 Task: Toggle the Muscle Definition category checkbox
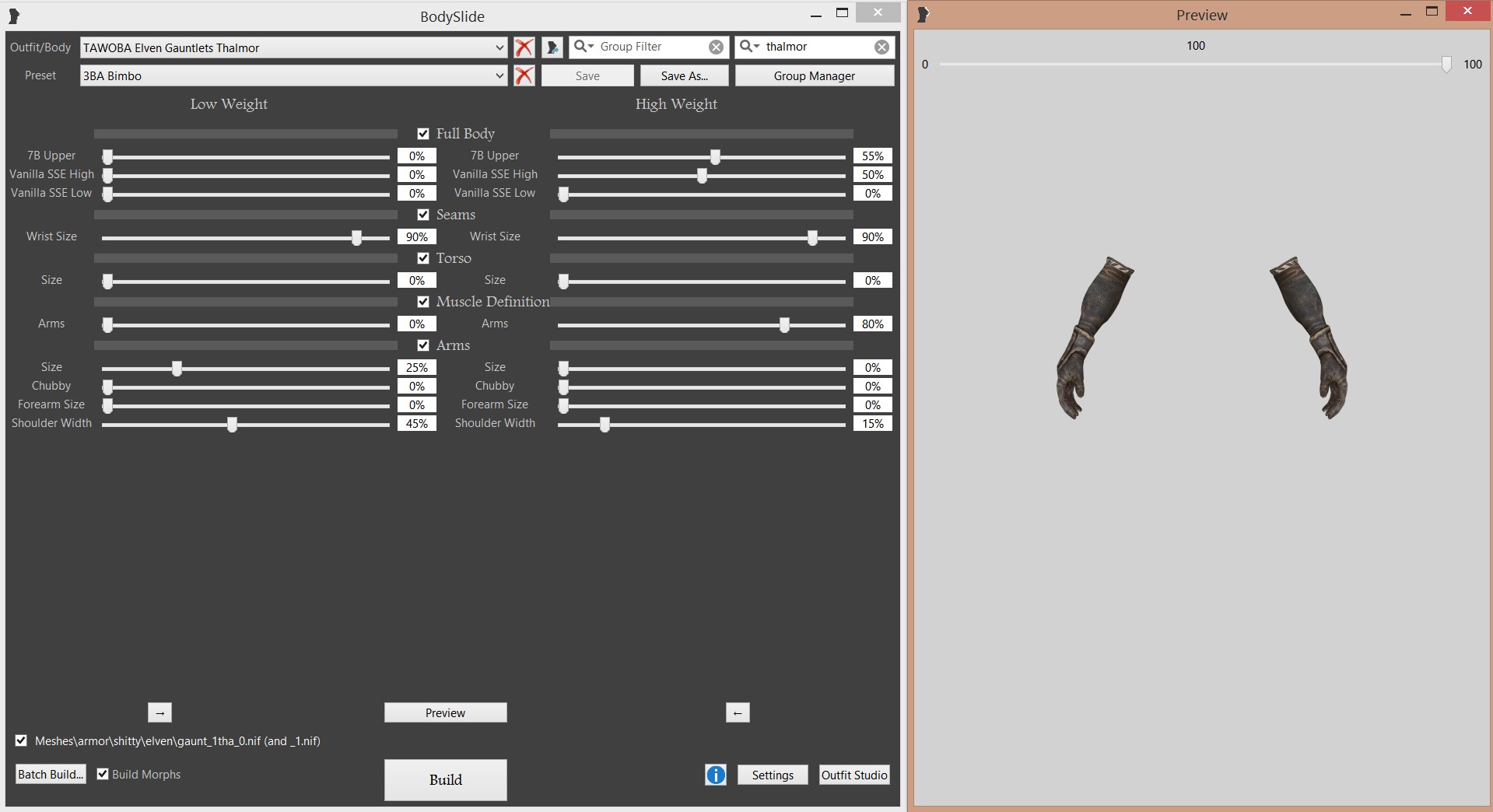(x=423, y=302)
